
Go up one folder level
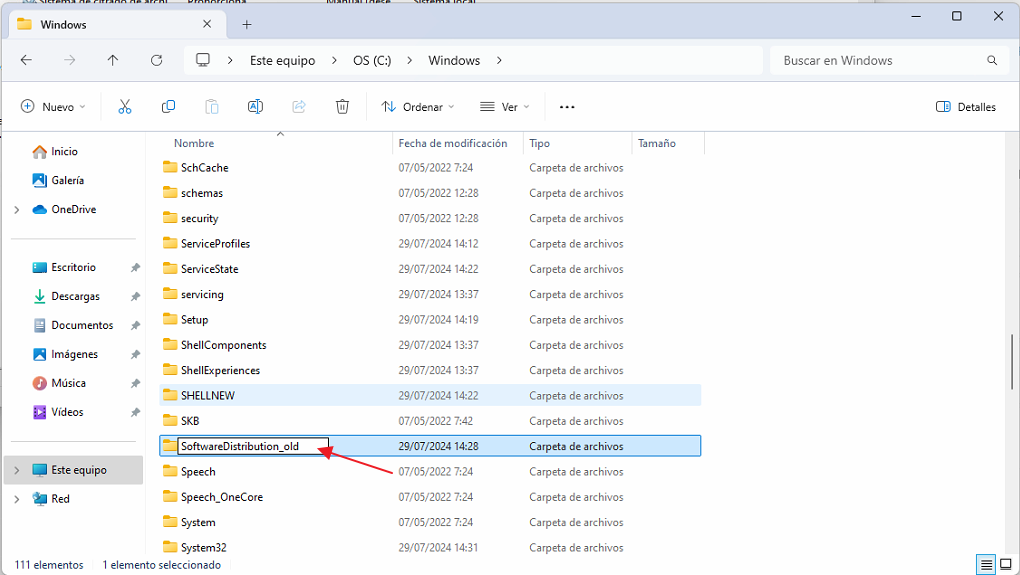(x=113, y=60)
